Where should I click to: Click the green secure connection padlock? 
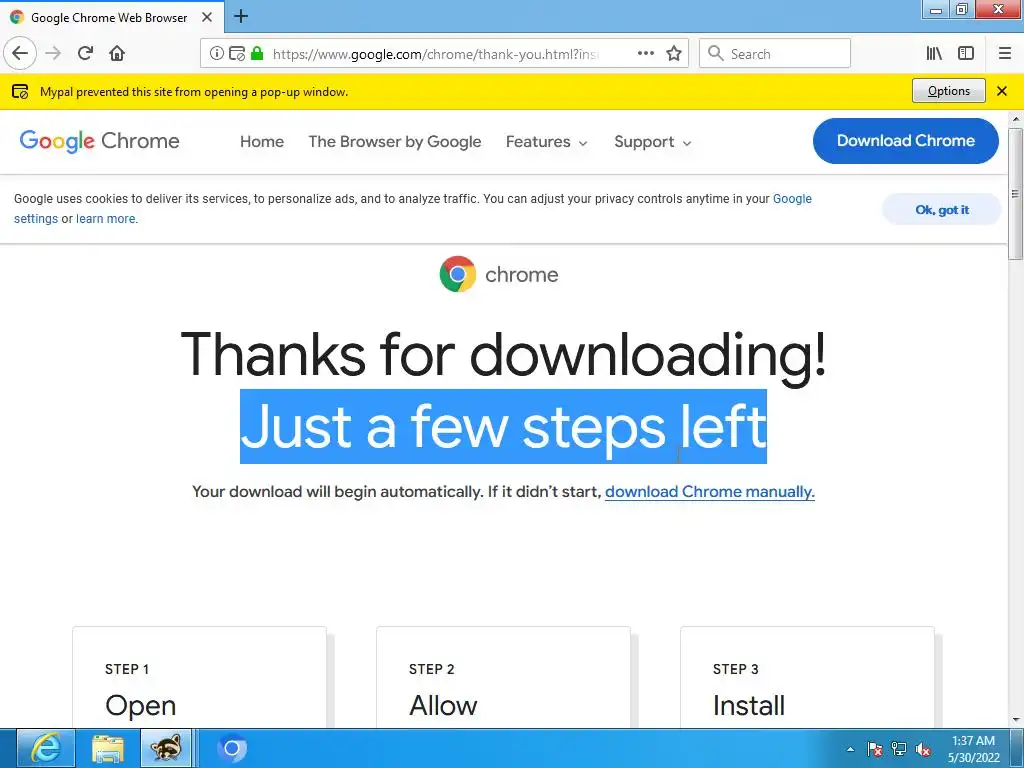point(257,54)
